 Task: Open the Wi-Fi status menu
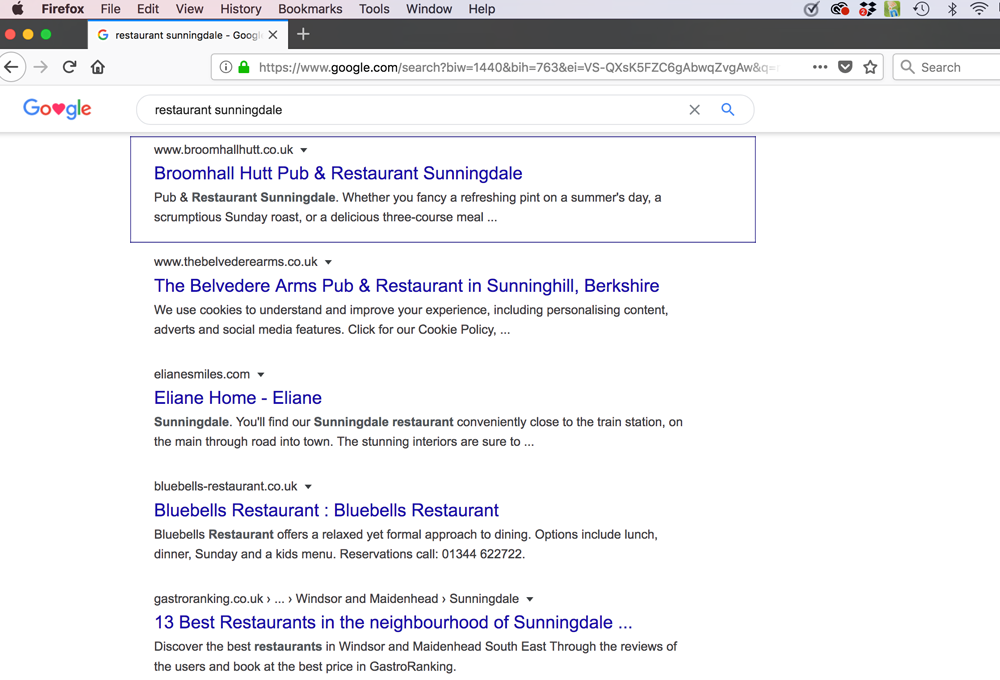[x=979, y=9]
